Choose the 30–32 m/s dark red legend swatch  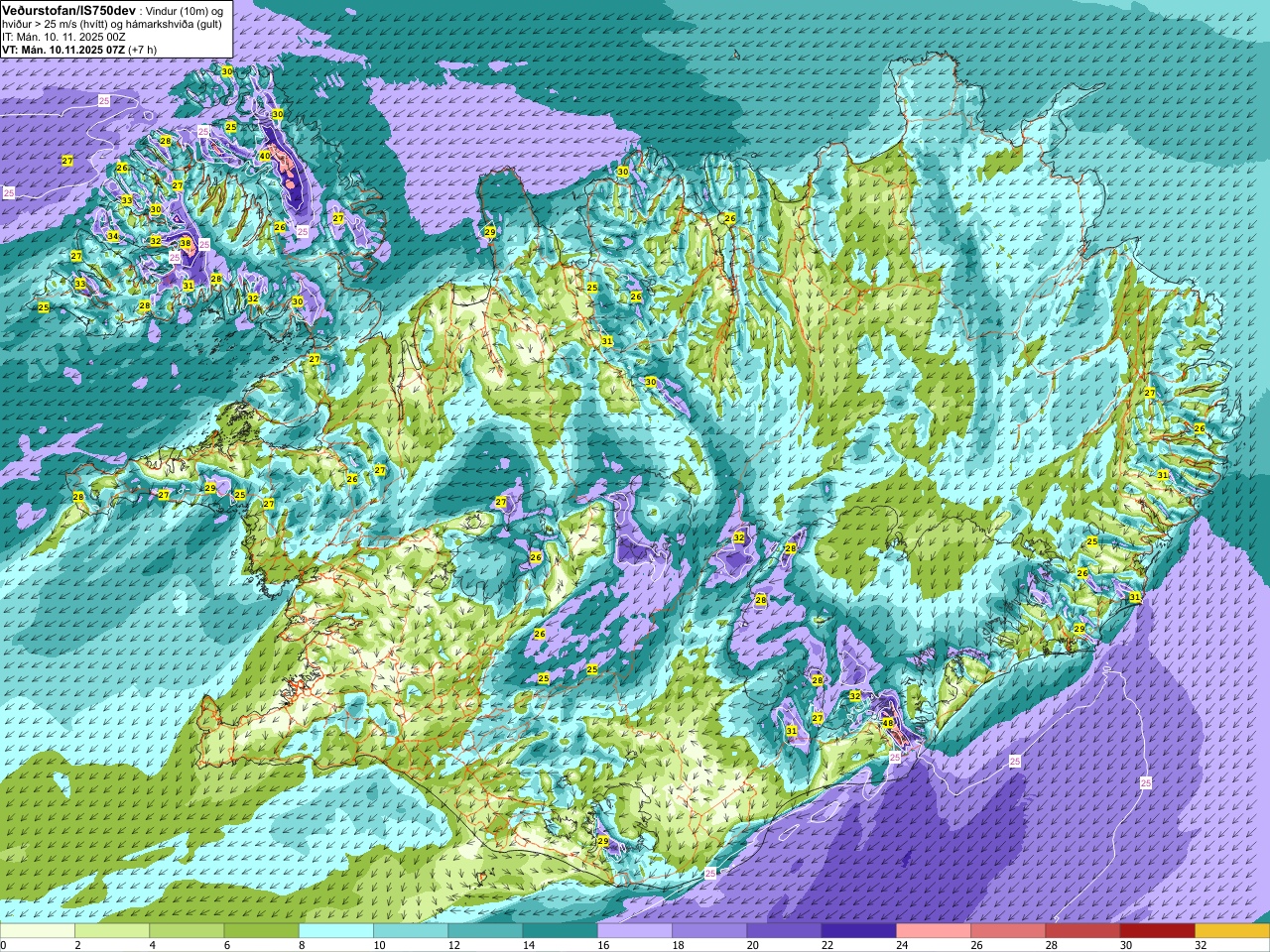(1158, 931)
